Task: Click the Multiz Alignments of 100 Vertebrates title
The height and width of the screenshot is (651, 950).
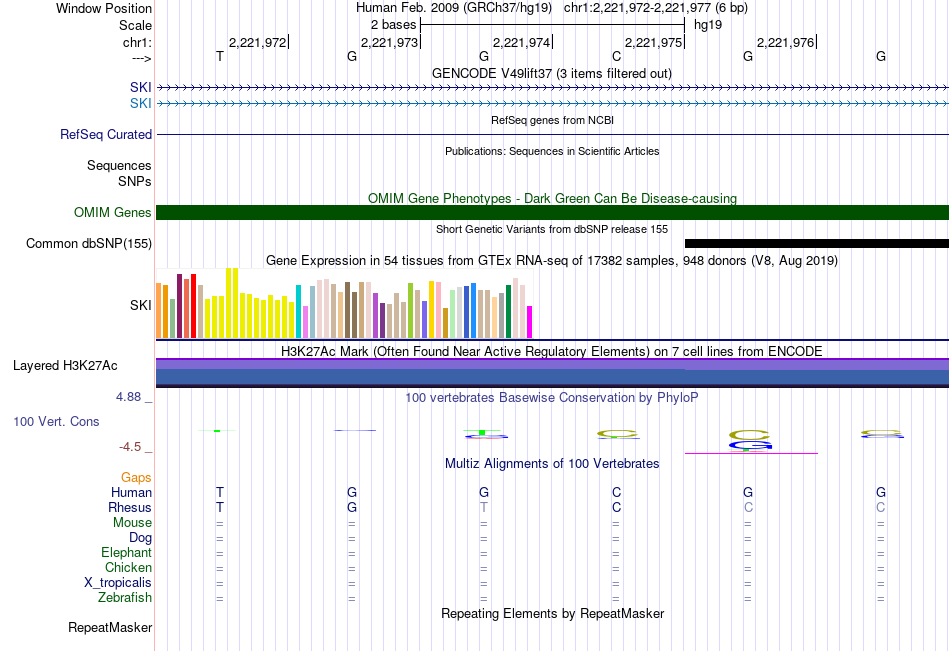Action: coord(552,464)
